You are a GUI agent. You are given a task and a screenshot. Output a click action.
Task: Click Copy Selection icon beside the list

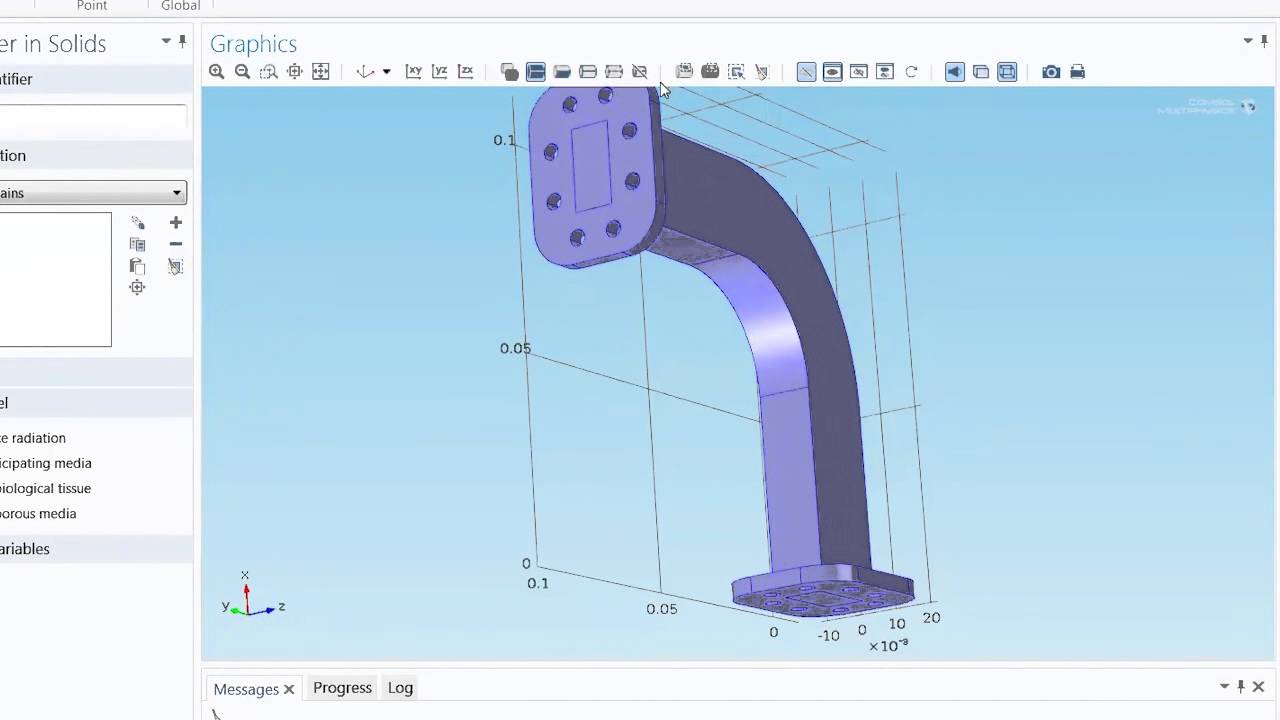138,244
